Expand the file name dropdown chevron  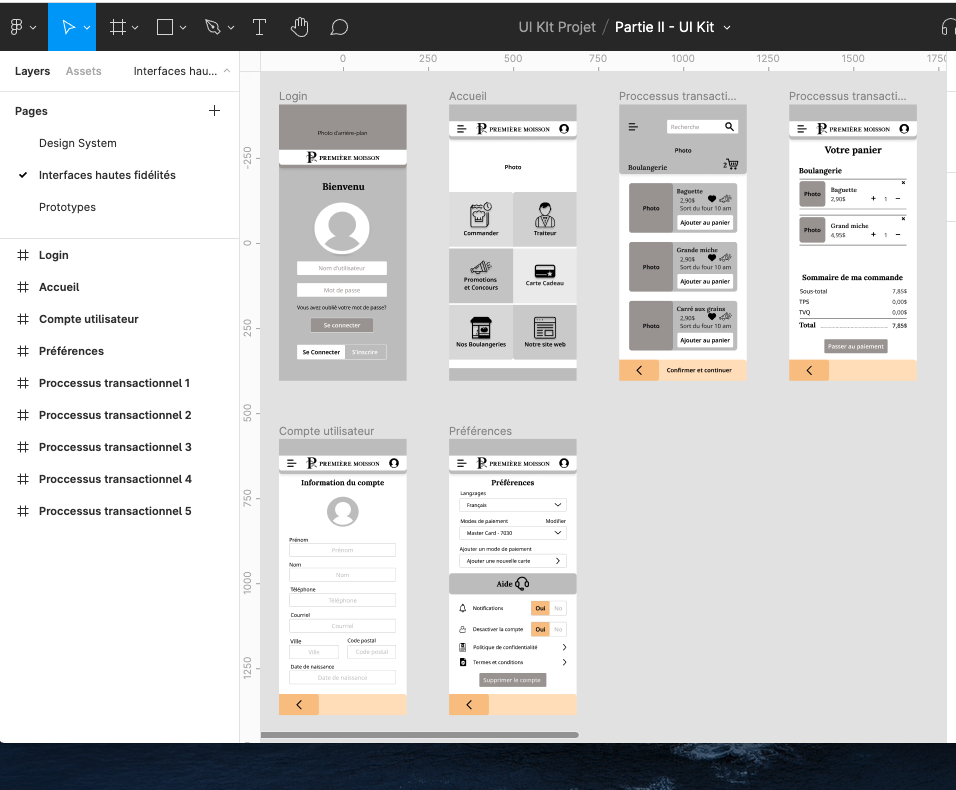tap(727, 28)
